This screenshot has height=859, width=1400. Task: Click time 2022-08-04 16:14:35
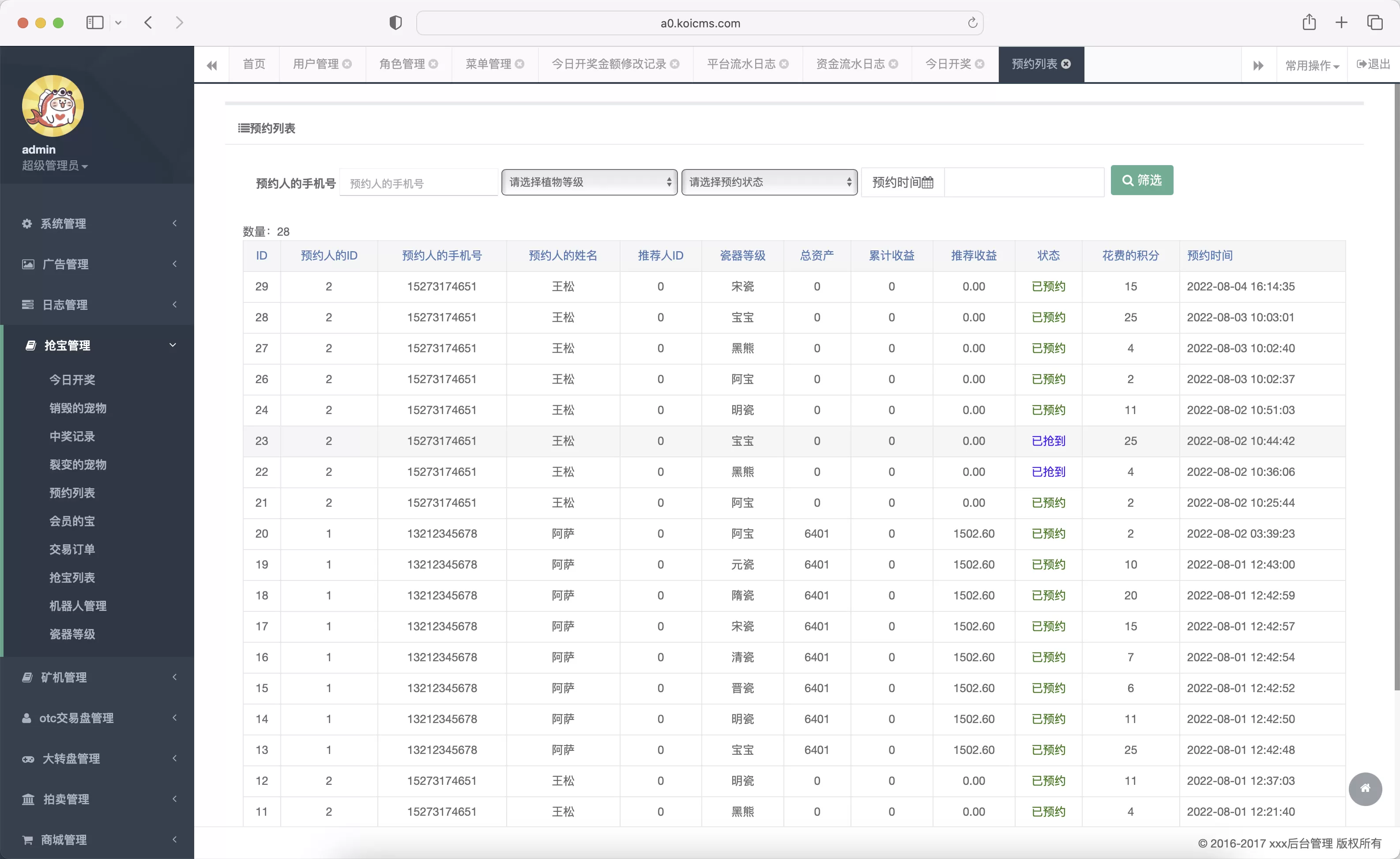pyautogui.click(x=1241, y=286)
